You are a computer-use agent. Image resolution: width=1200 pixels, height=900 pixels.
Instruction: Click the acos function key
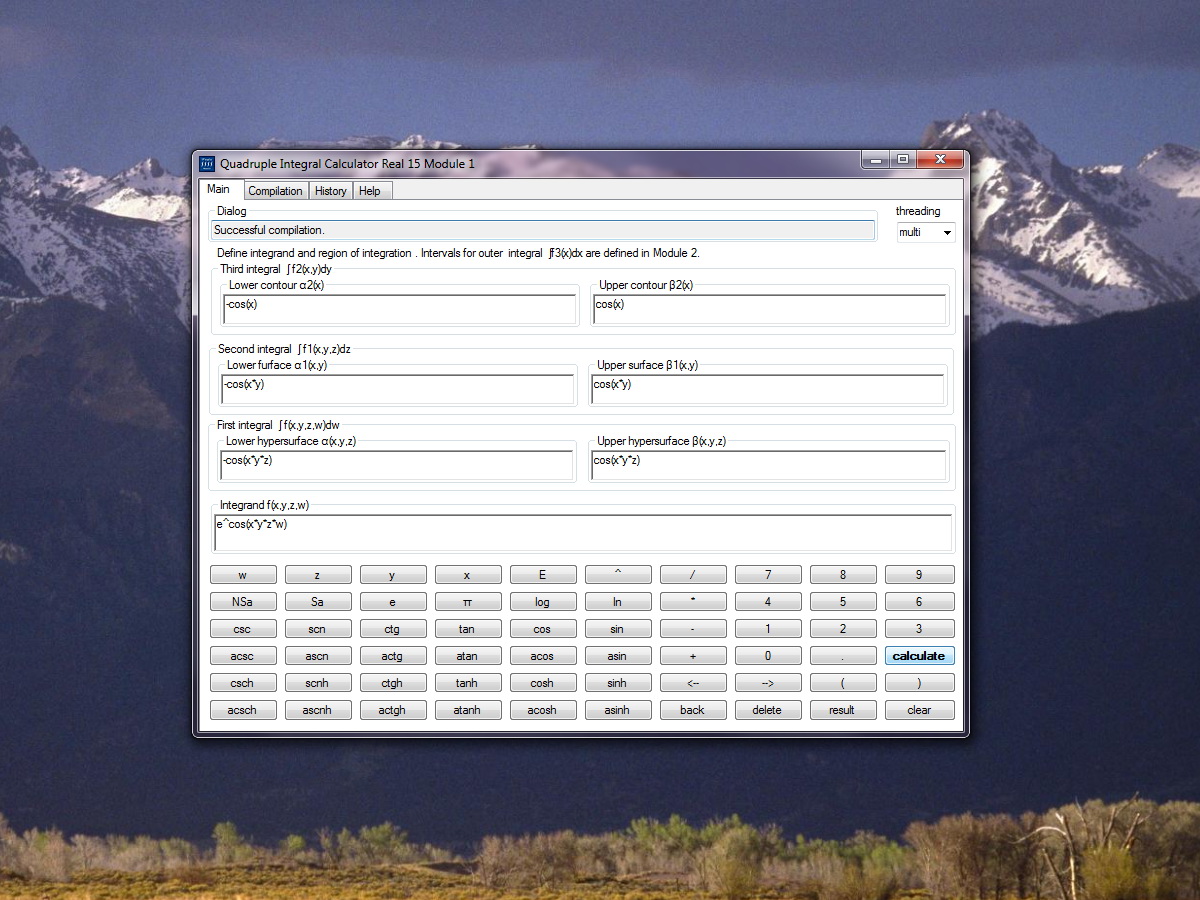click(x=543, y=656)
